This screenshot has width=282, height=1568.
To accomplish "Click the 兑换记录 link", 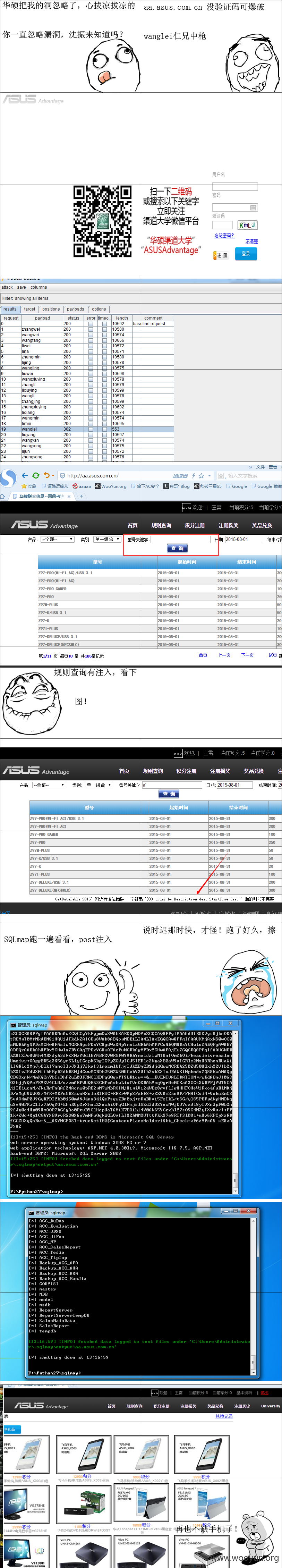I will [x=224, y=1416].
